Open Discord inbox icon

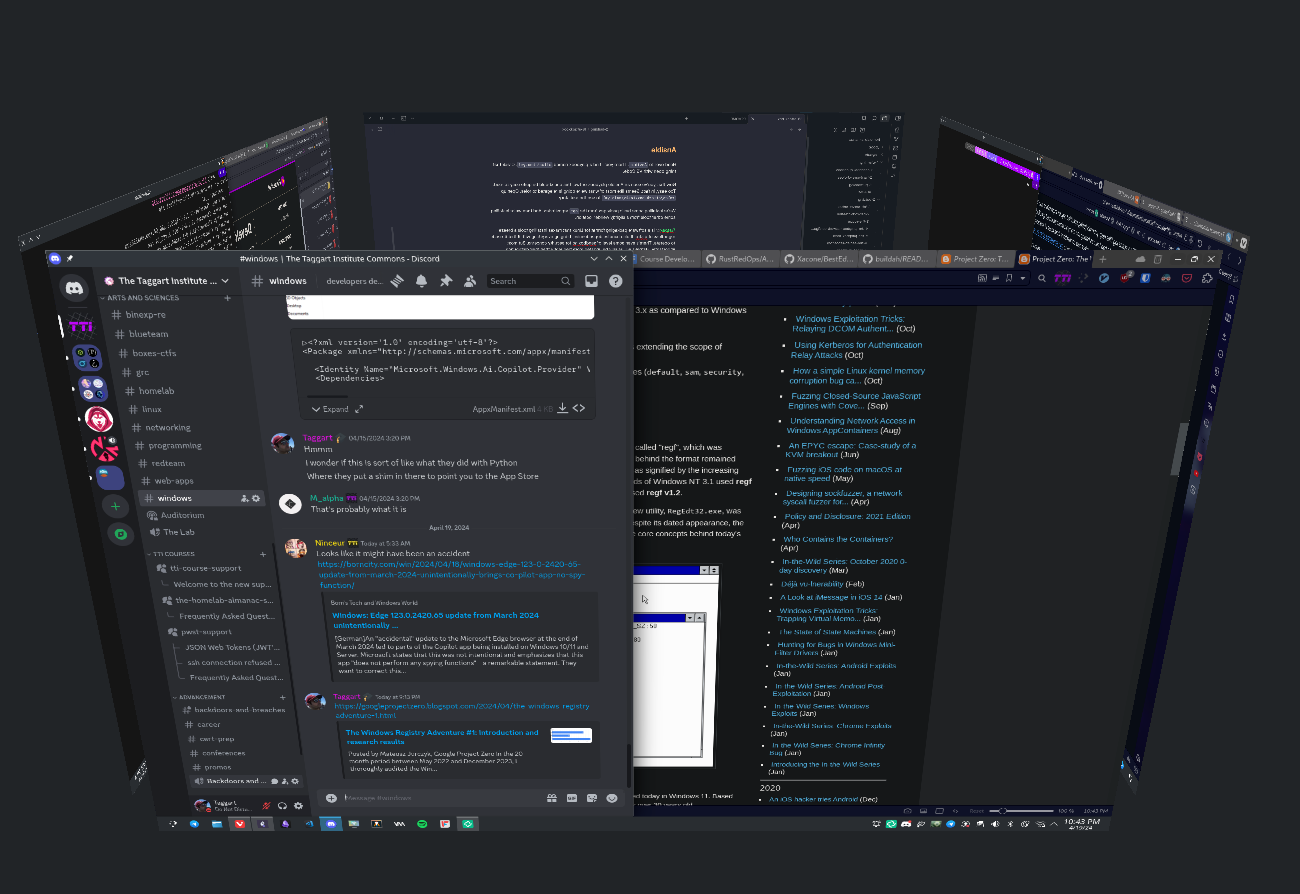[x=591, y=282]
